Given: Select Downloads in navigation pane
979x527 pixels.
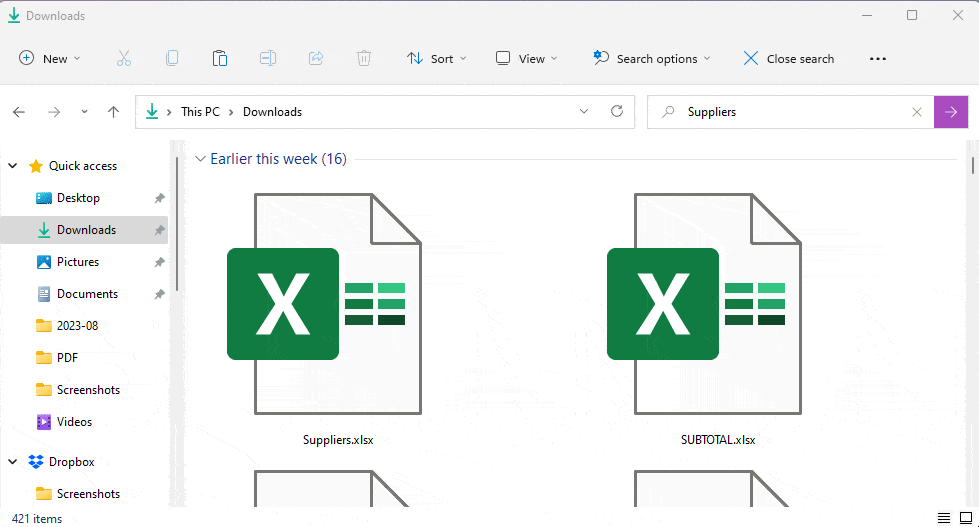Looking at the screenshot, I should click(x=86, y=230).
